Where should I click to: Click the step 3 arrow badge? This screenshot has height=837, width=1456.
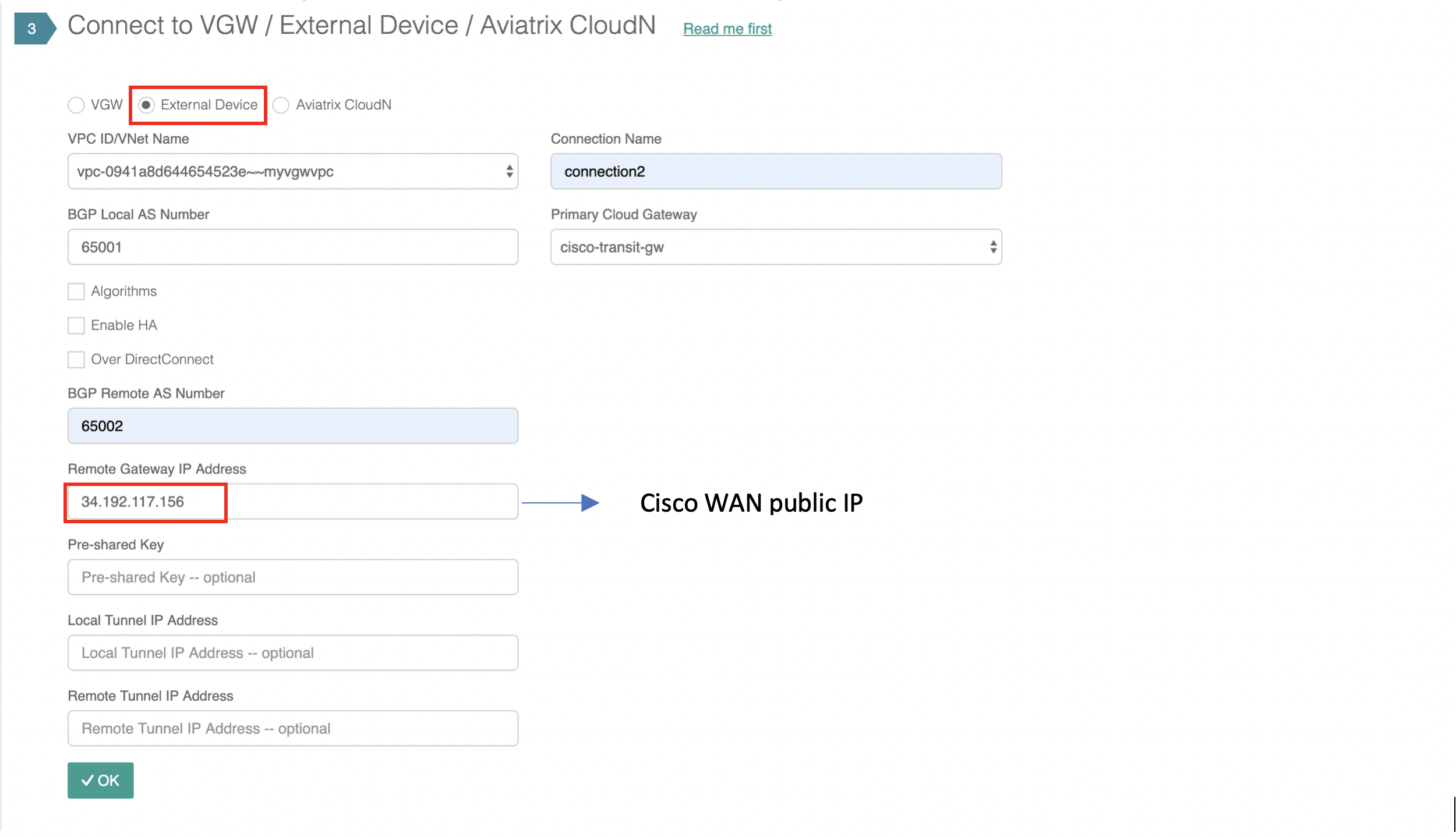click(x=34, y=29)
